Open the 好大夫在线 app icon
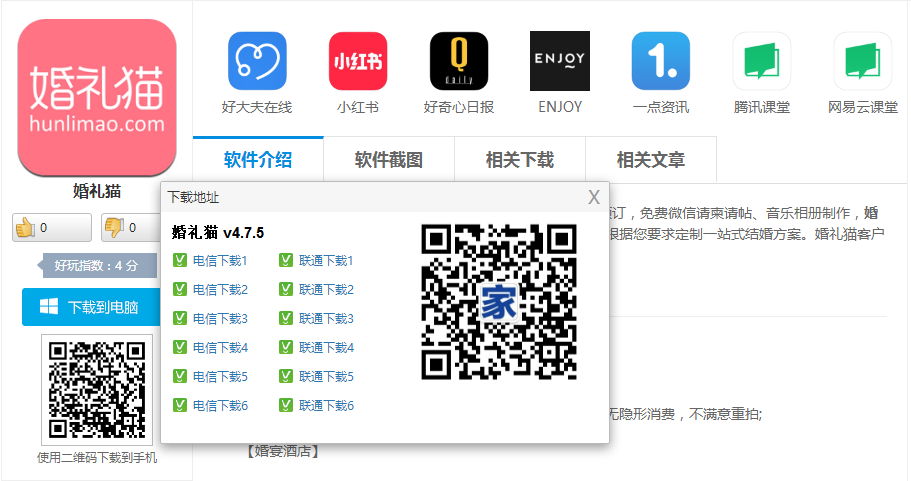Image resolution: width=911 pixels, height=481 pixels. [257, 61]
